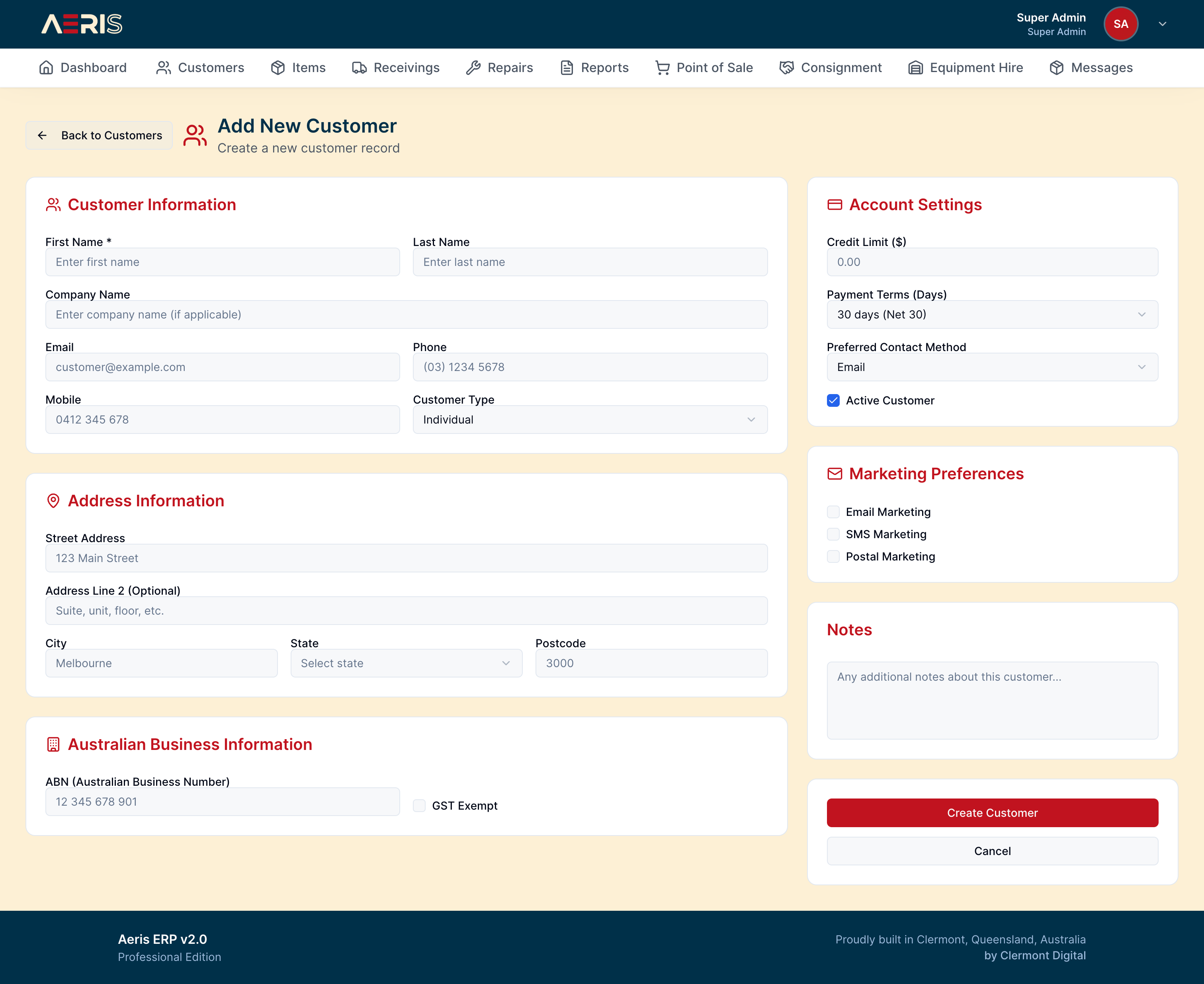Click Back to Customers button
1204x984 pixels.
coord(99,135)
